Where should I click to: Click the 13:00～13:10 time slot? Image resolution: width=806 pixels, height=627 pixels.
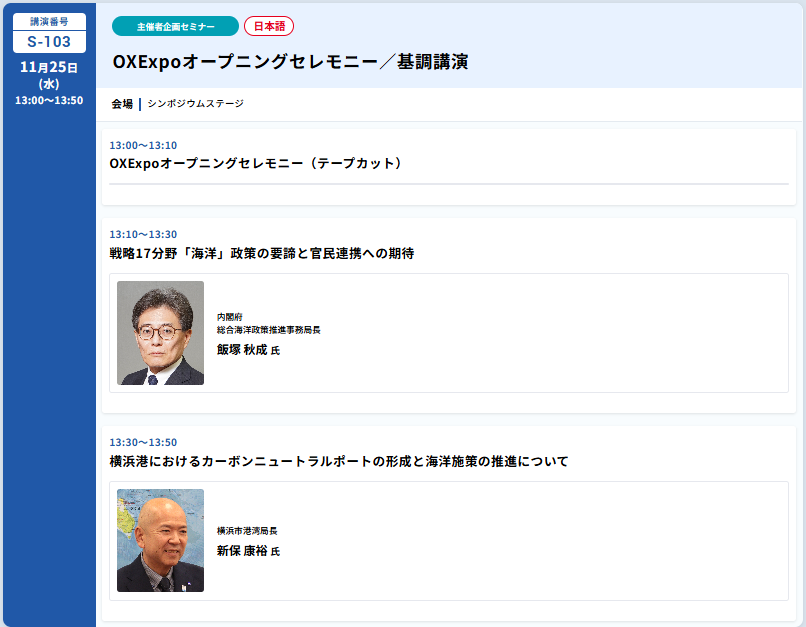point(143,145)
